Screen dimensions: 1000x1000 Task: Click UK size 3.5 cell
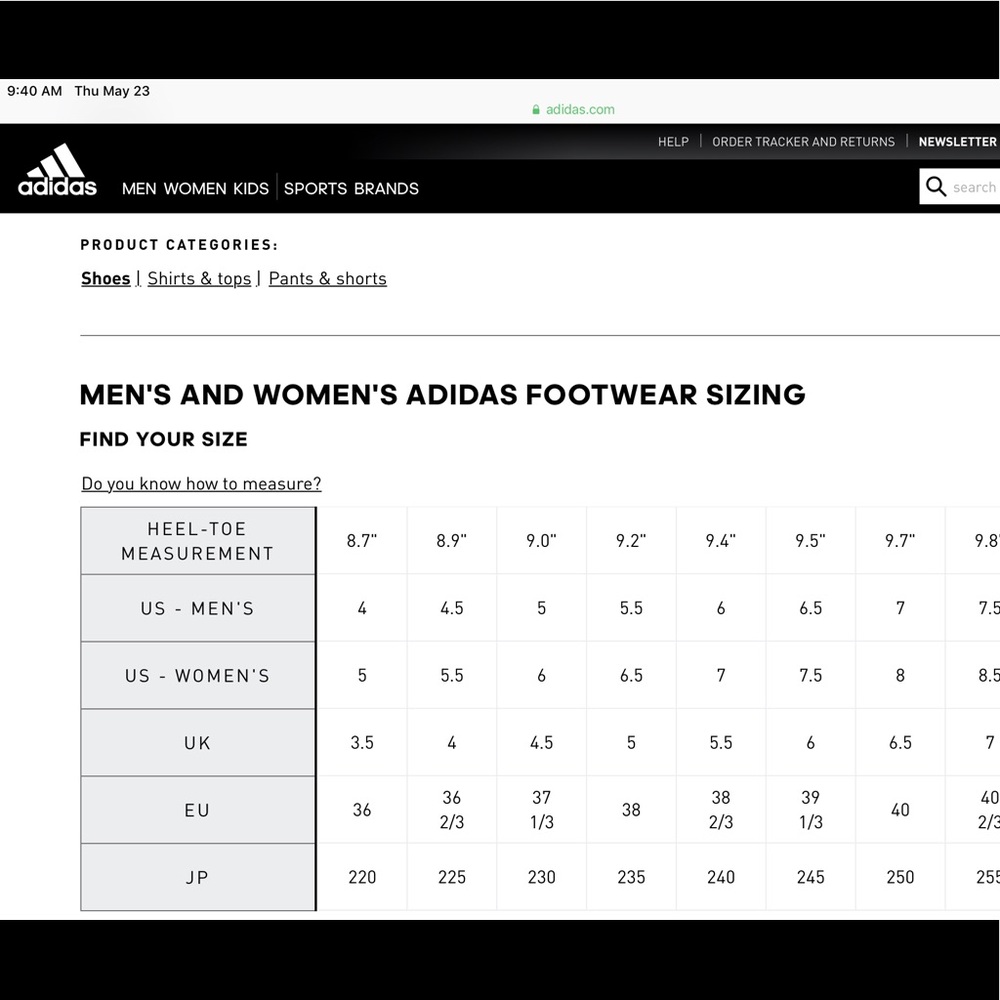[362, 743]
